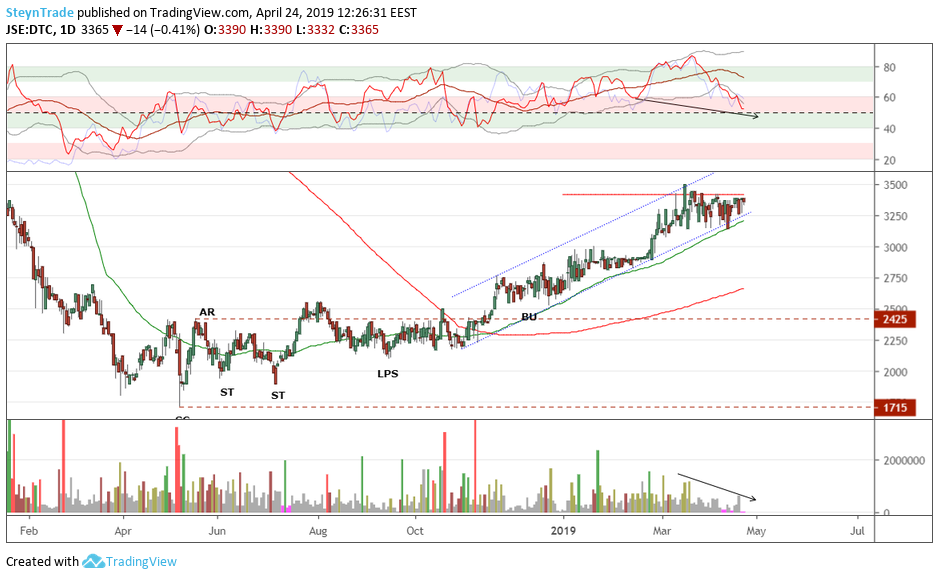Image resolution: width=939 pixels, height=579 pixels.
Task: Click the 40 level on indicator axis
Action: [889, 129]
